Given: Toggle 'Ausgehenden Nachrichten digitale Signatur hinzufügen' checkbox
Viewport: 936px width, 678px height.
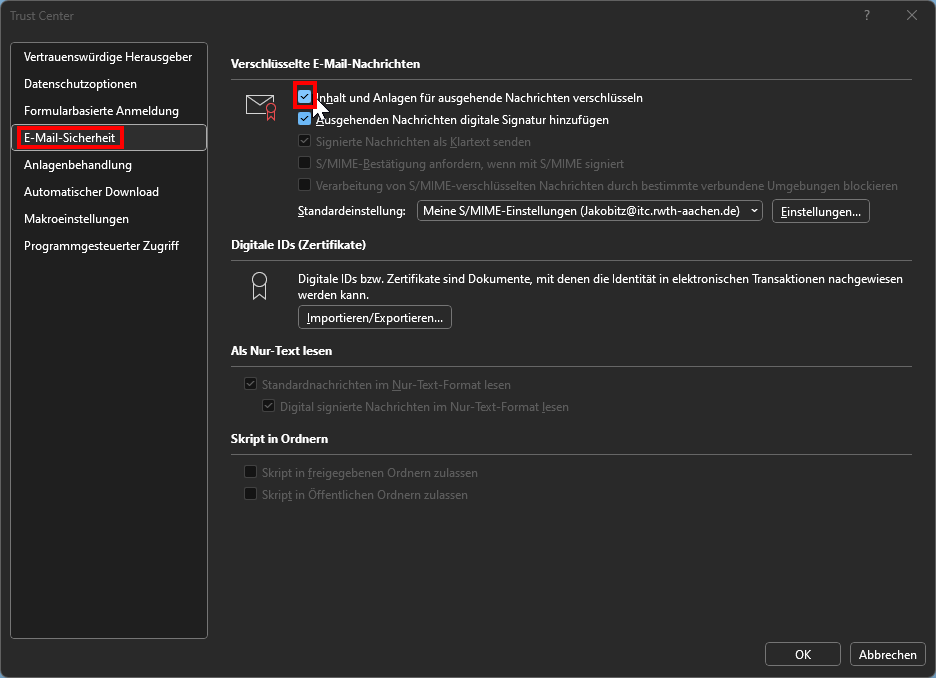Looking at the screenshot, I should click(305, 120).
